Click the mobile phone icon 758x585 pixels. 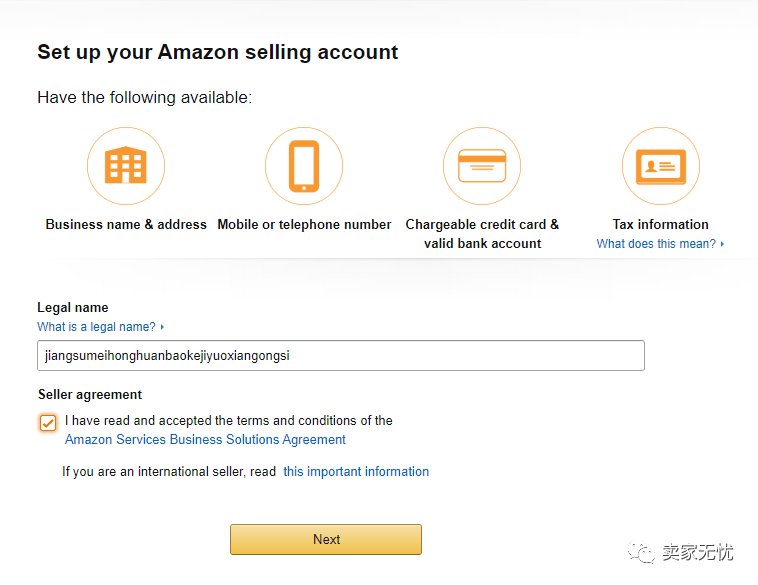point(304,165)
